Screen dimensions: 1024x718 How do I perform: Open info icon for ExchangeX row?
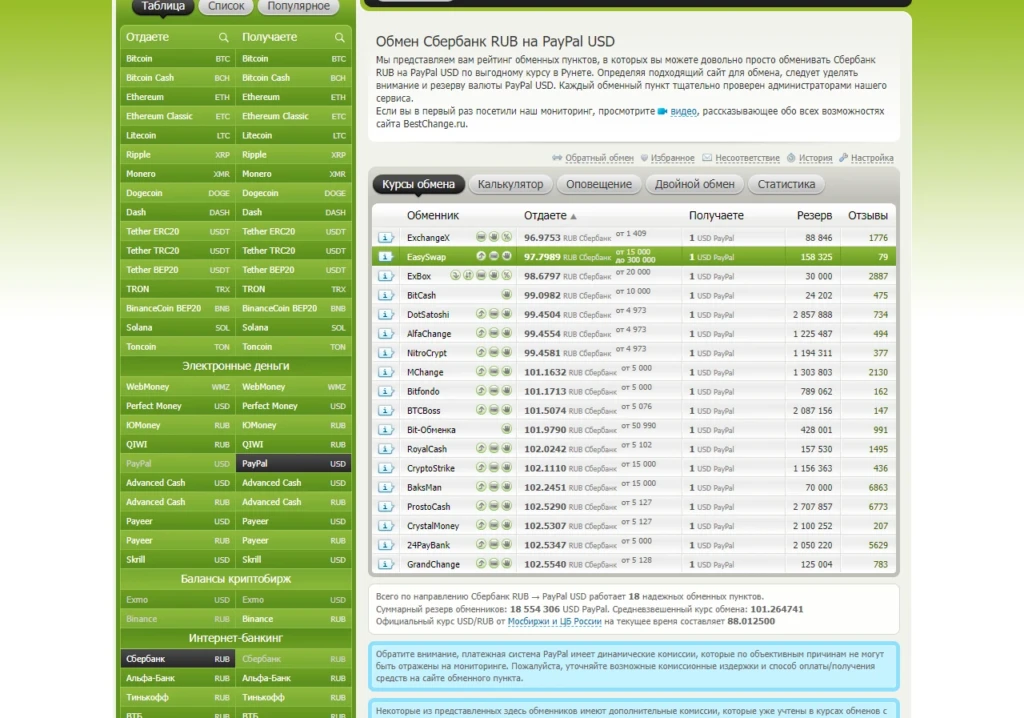[385, 238]
